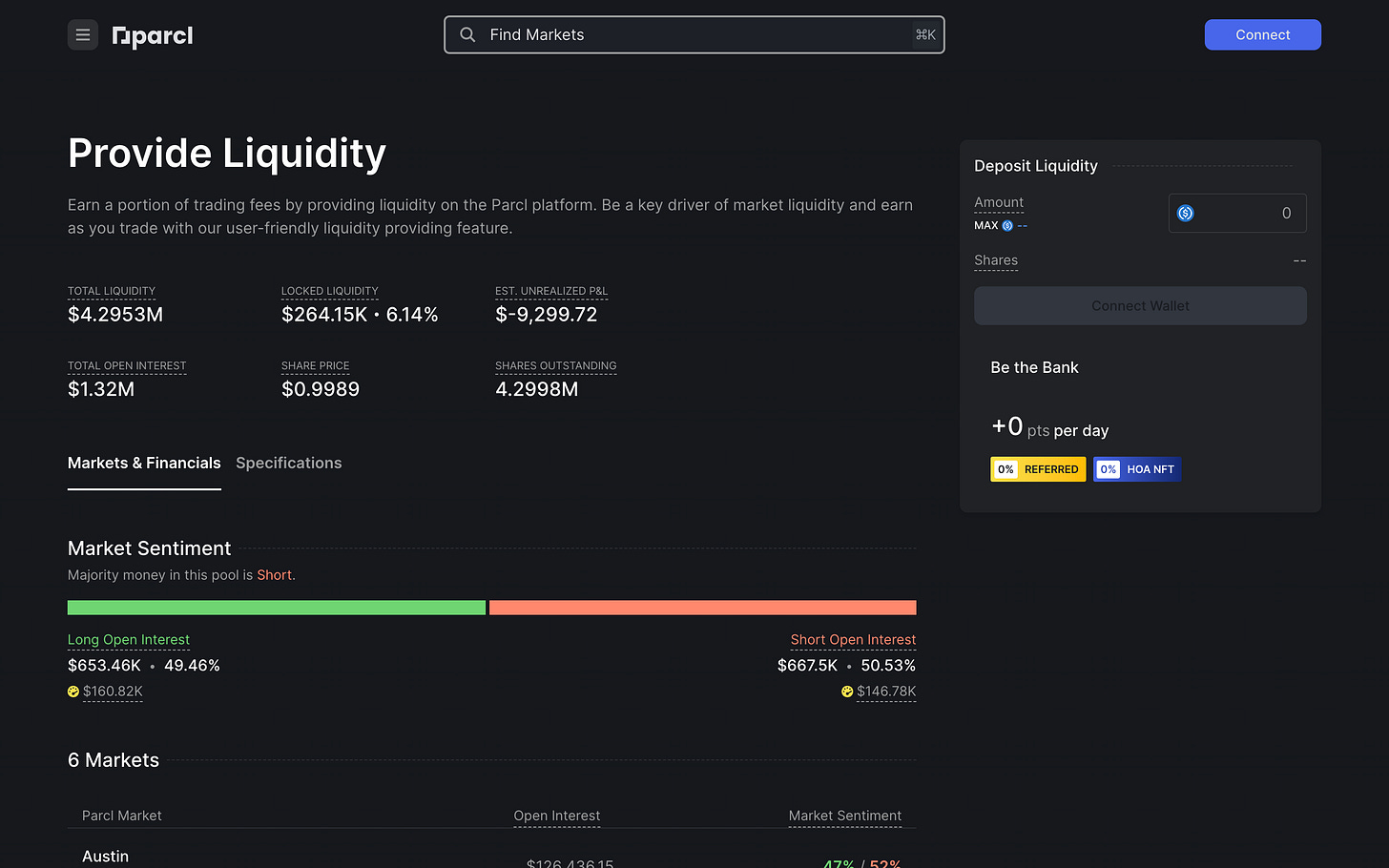Screen dimensions: 1389x868
Task: Click the Connect Wallet button
Action: tap(1140, 306)
